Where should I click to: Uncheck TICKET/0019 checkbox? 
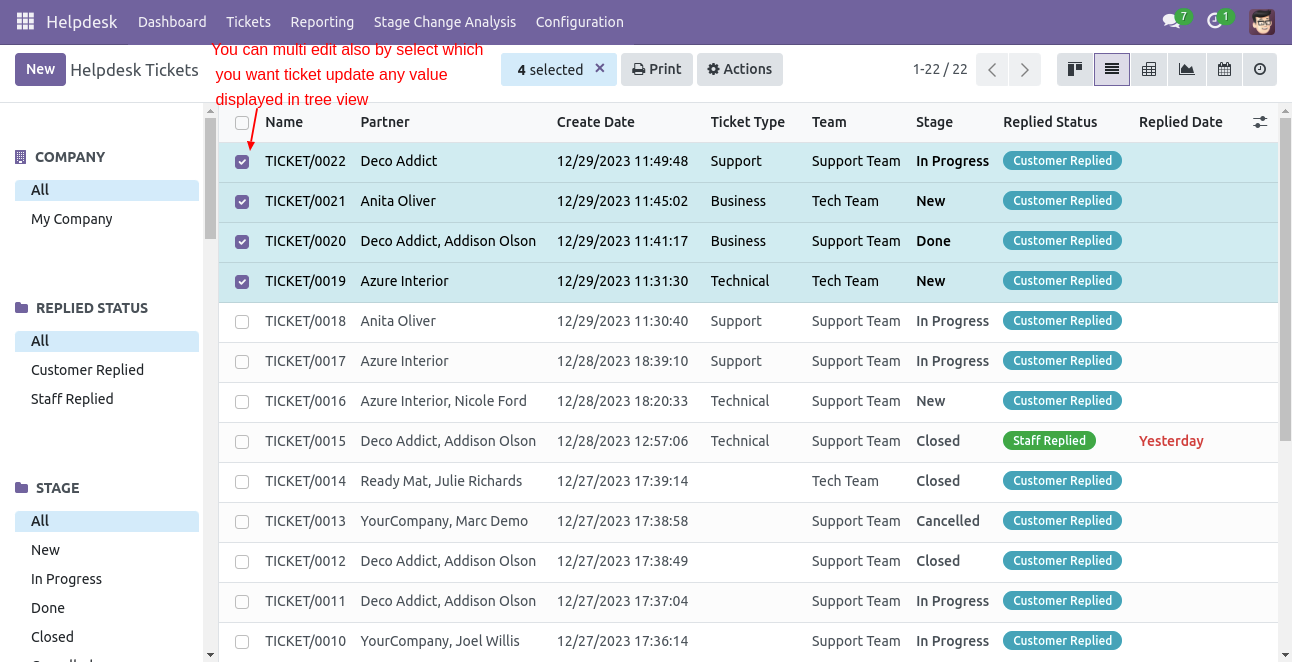[x=242, y=281]
